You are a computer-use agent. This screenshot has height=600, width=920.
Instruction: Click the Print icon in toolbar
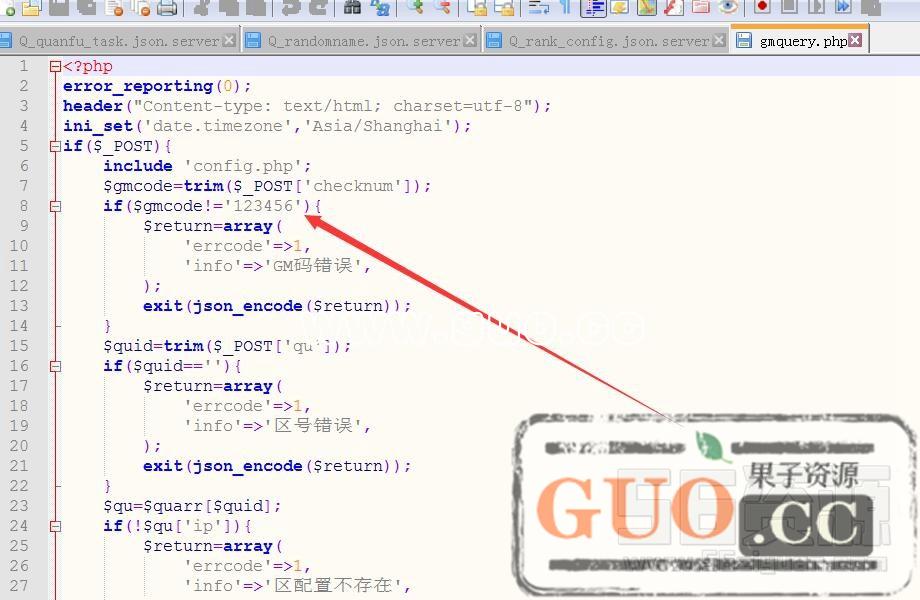(x=167, y=8)
